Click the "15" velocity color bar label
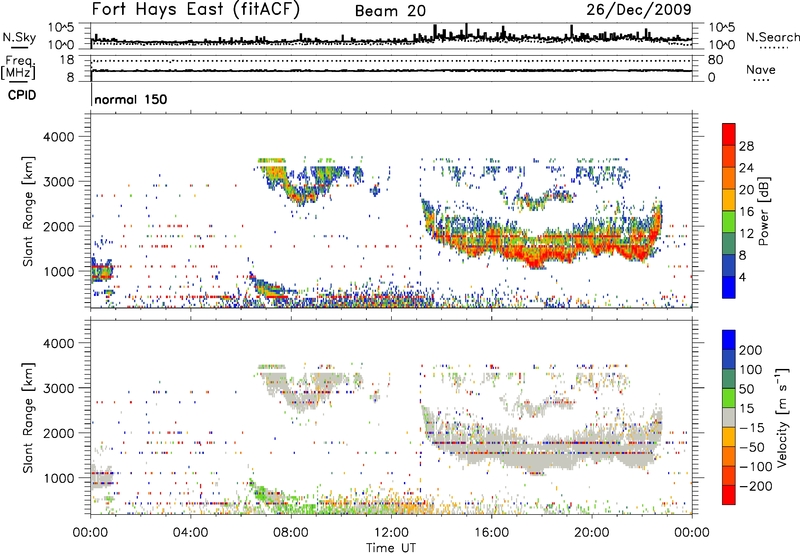The height and width of the screenshot is (554, 800). (x=746, y=408)
